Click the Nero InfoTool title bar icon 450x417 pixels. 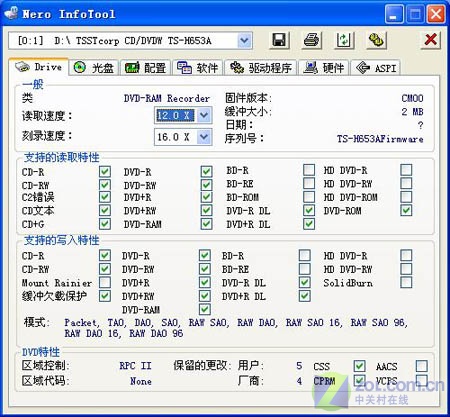11,13
